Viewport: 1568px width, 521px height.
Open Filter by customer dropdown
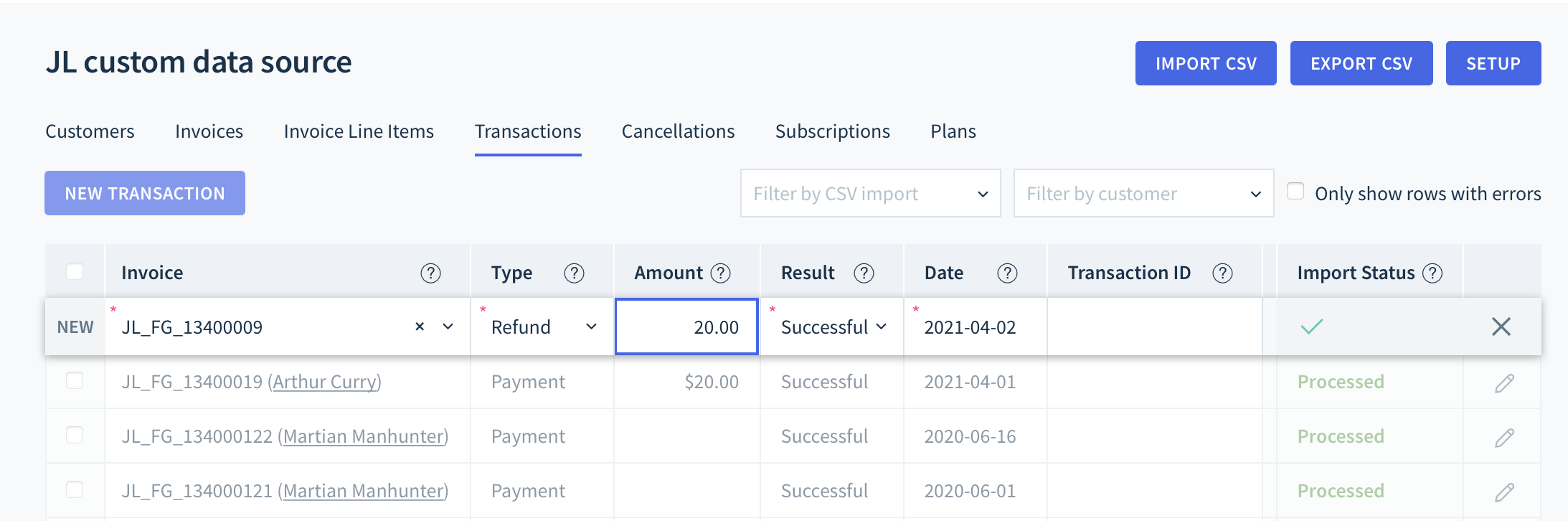pos(1143,193)
